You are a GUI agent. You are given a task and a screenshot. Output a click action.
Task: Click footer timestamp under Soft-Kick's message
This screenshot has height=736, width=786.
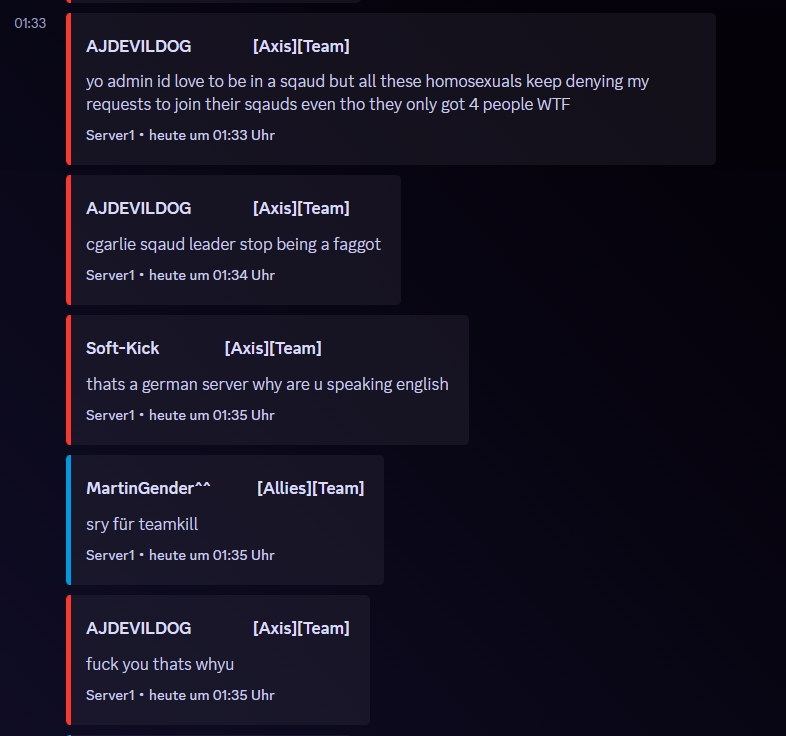tap(212, 415)
